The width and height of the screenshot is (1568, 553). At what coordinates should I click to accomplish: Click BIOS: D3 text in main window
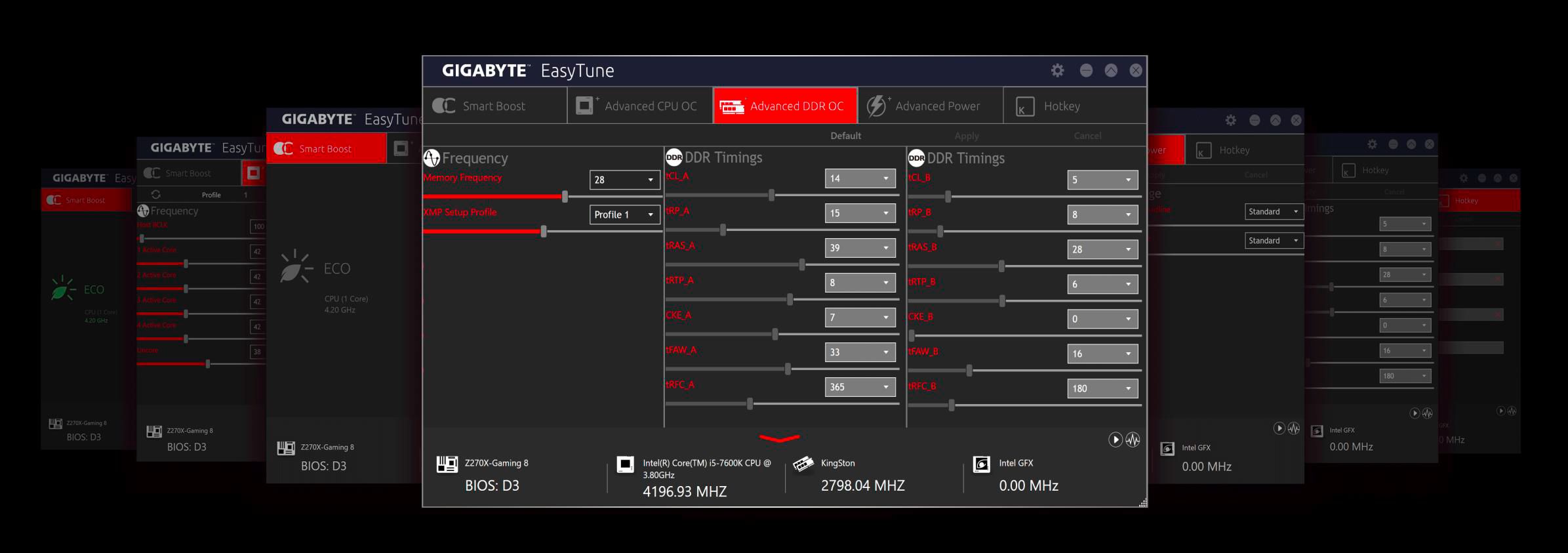pos(492,485)
